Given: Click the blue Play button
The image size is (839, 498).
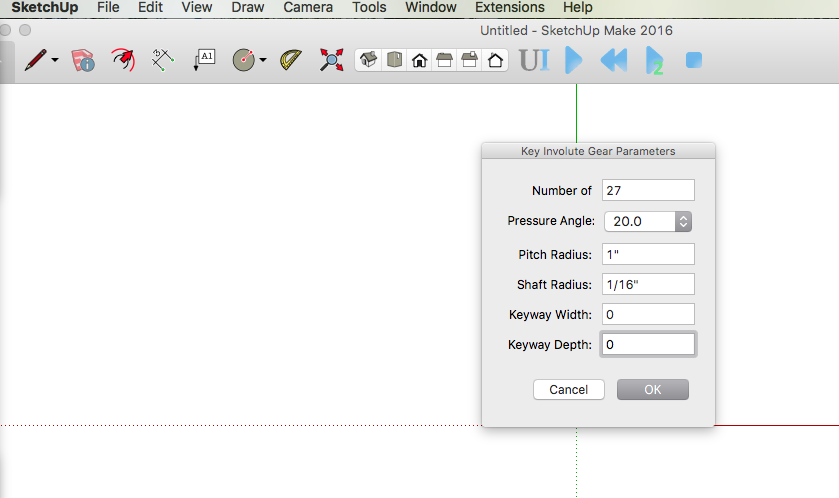Looking at the screenshot, I should [x=573, y=60].
